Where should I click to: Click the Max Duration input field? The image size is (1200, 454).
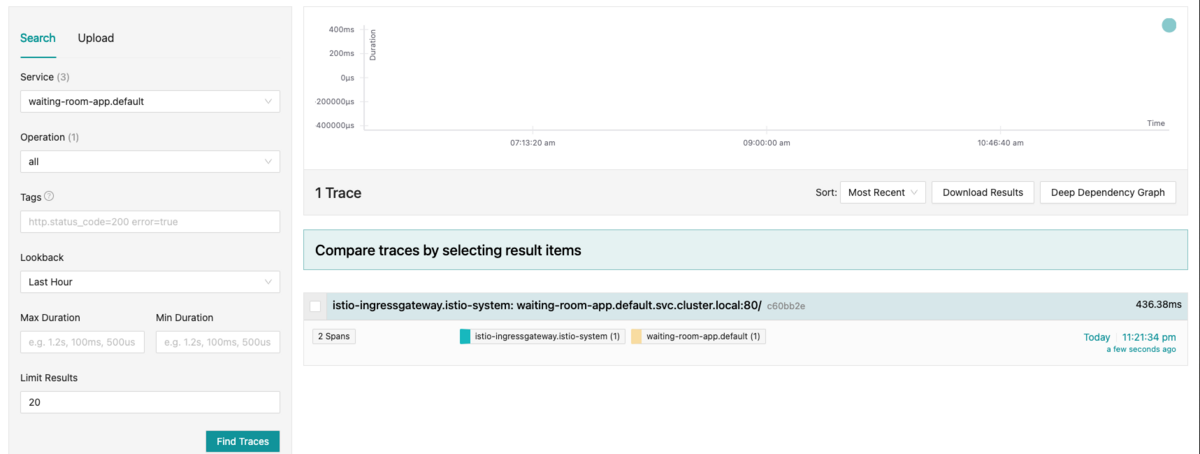click(x=82, y=342)
